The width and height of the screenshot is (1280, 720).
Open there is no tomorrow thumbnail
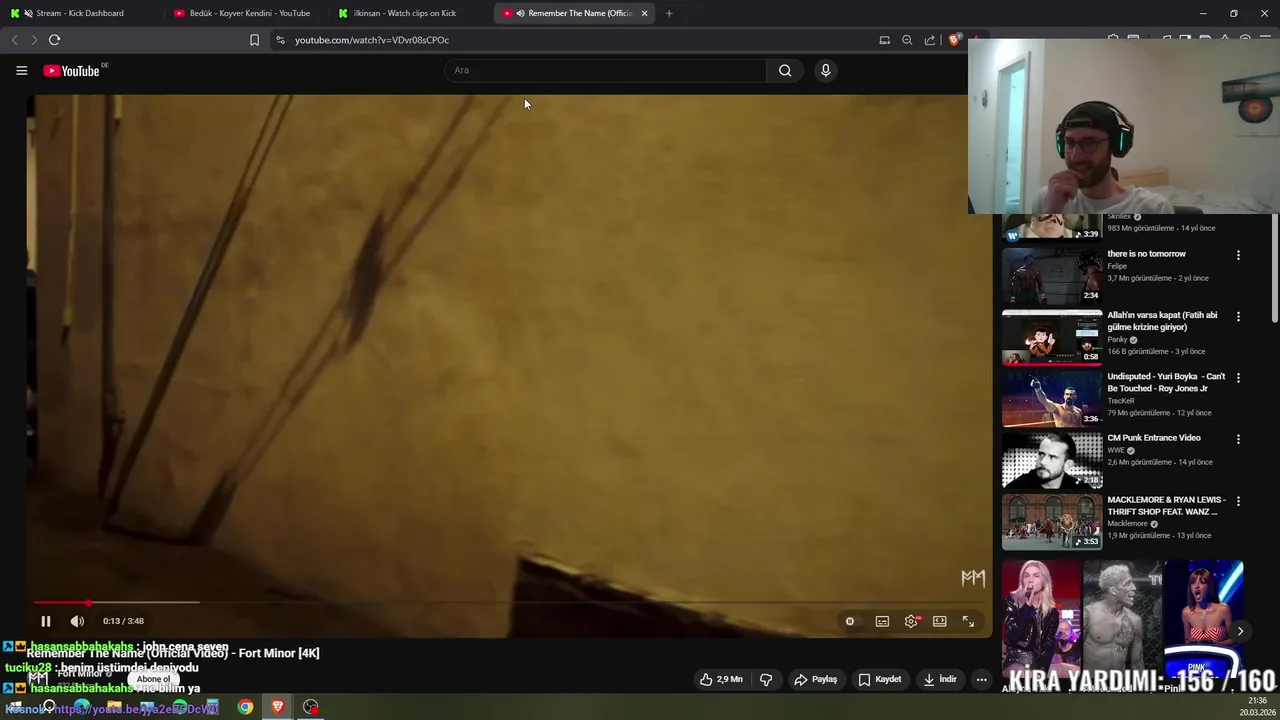point(1052,274)
